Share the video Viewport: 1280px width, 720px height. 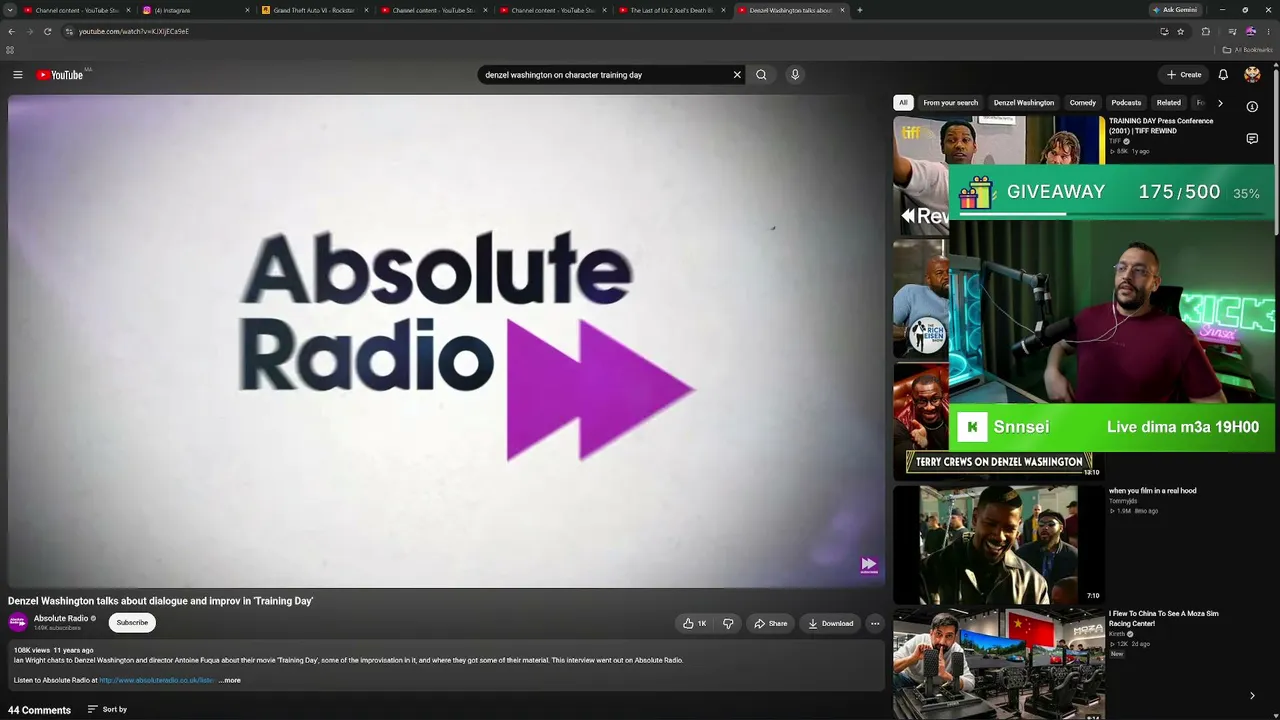point(770,623)
